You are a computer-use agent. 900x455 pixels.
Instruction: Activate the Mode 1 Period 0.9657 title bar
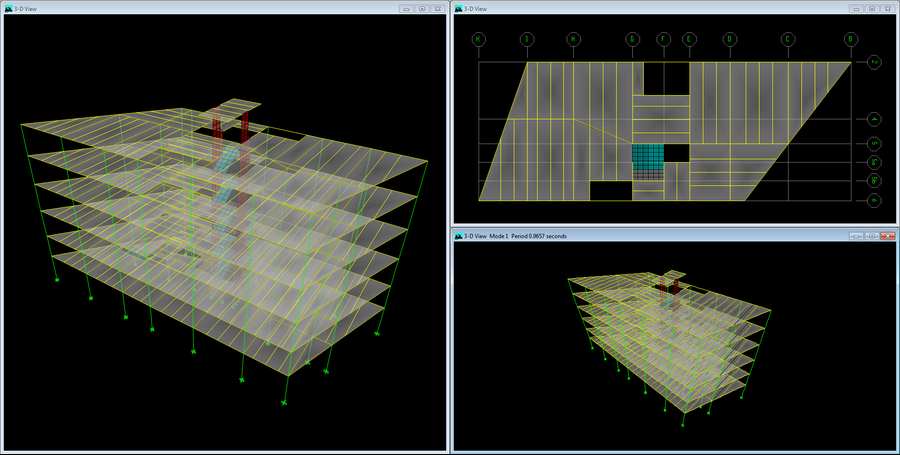click(650, 236)
